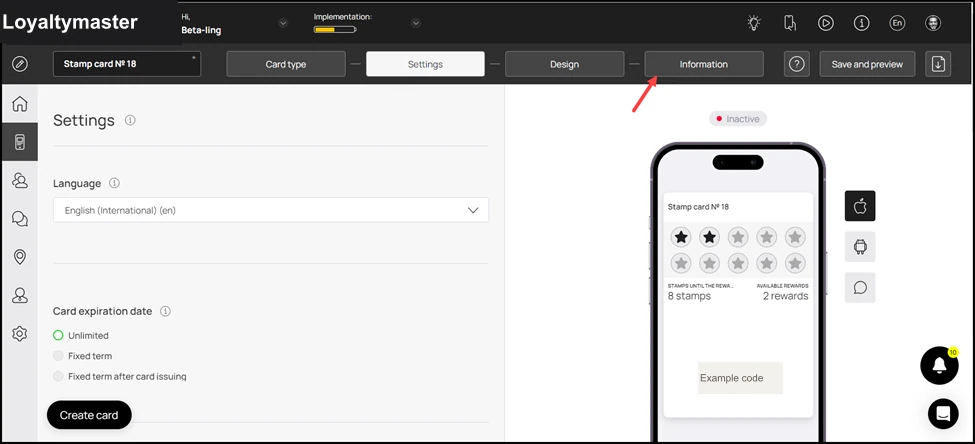The image size is (975, 444).
Task: Open the Settings gear sidebar icon
Action: pyautogui.click(x=20, y=334)
